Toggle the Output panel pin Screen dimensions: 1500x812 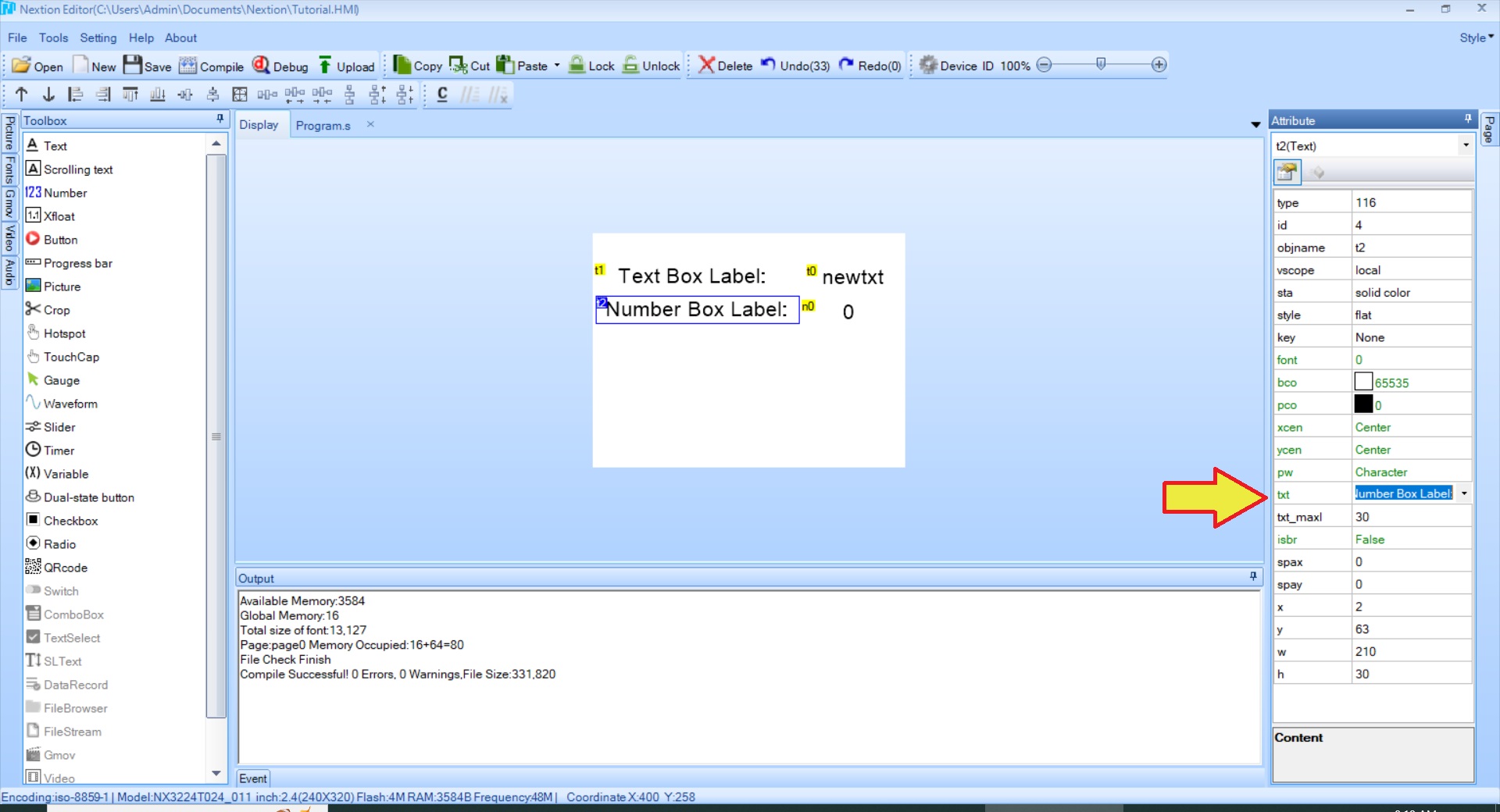(1253, 577)
